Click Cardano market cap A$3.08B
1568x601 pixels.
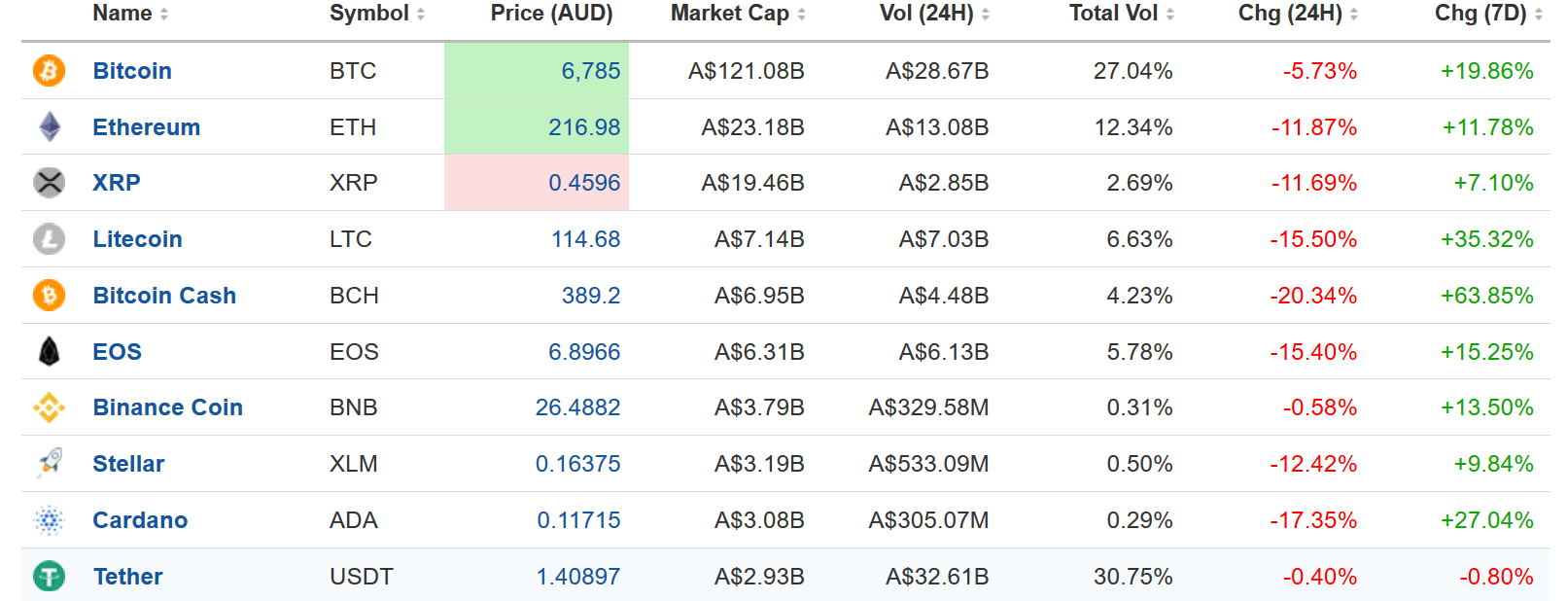click(x=759, y=520)
